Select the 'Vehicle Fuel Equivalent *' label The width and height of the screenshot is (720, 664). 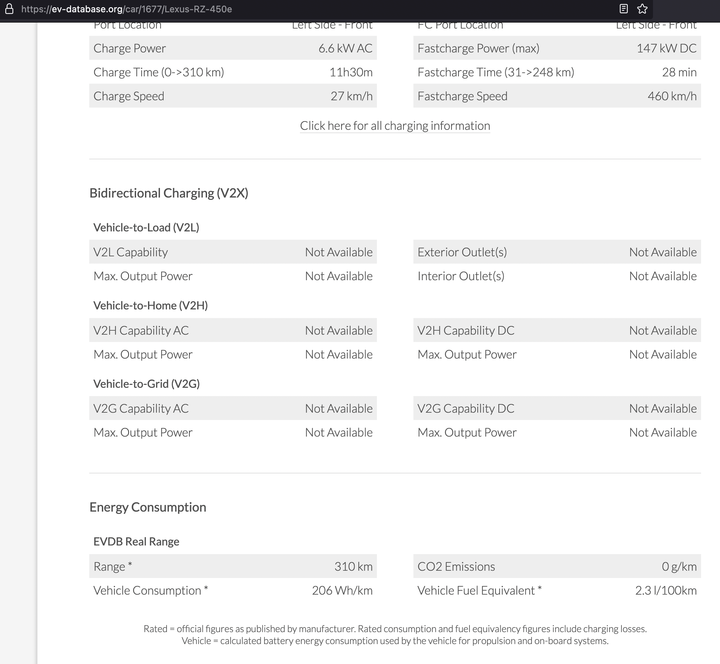pyautogui.click(x=479, y=591)
